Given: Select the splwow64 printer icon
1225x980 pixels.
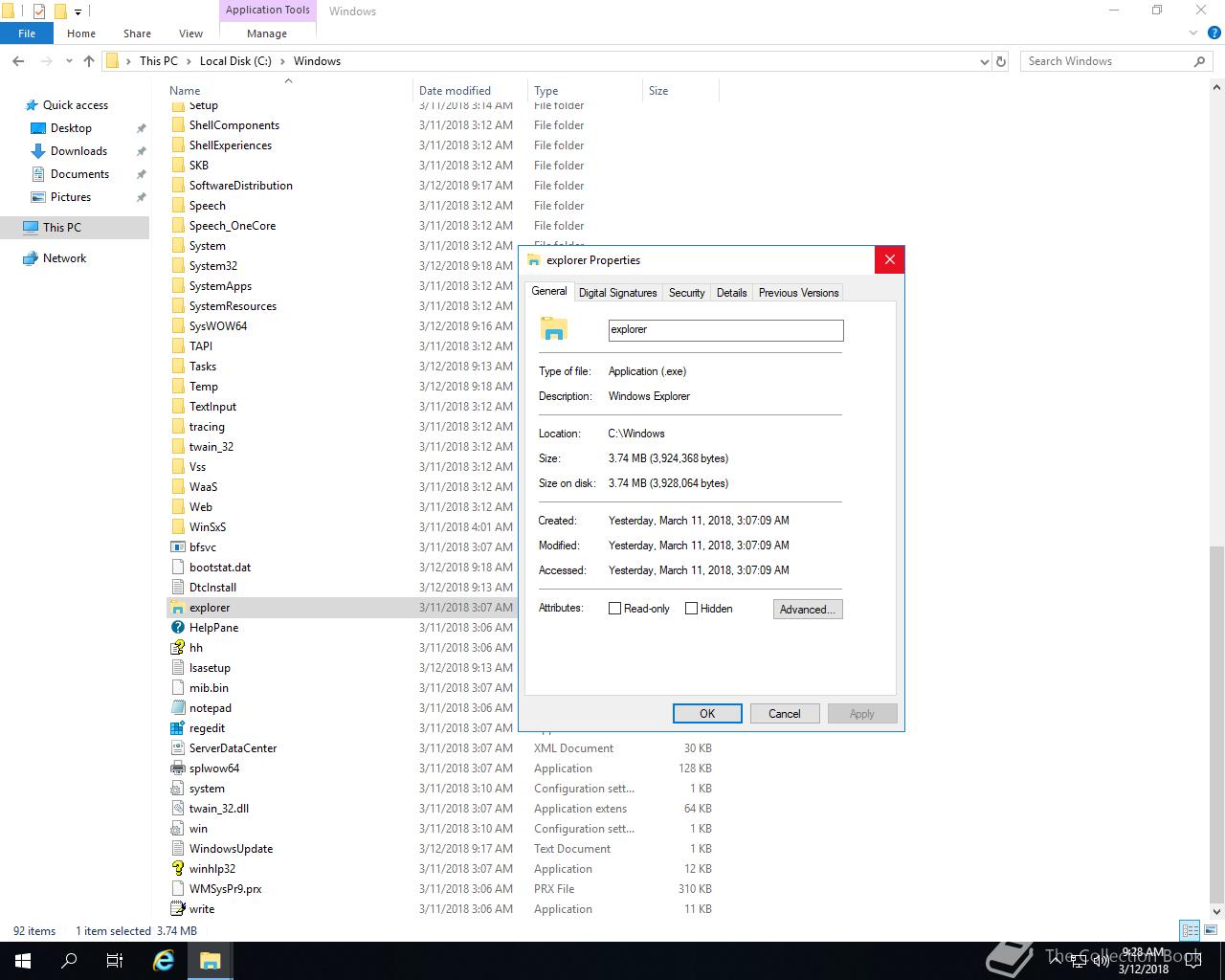Looking at the screenshot, I should [x=177, y=768].
